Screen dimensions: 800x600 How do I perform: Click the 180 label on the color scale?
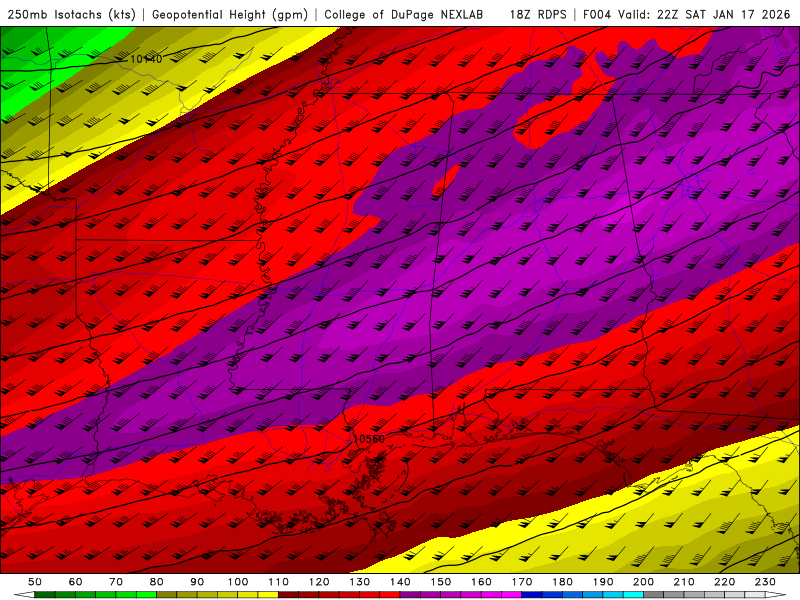562,582
